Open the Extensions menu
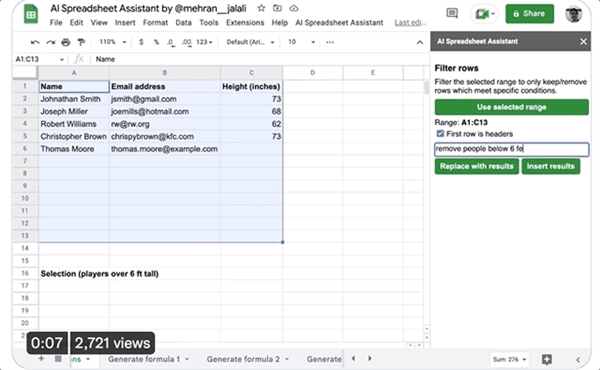 (245, 23)
